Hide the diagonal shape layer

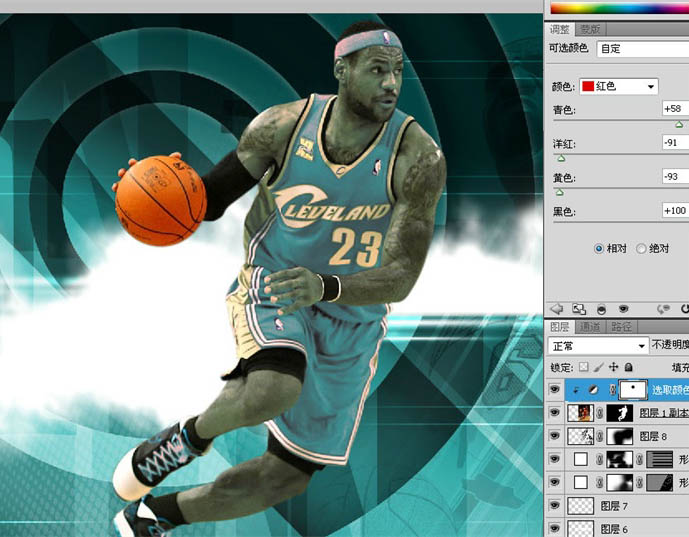tap(555, 482)
